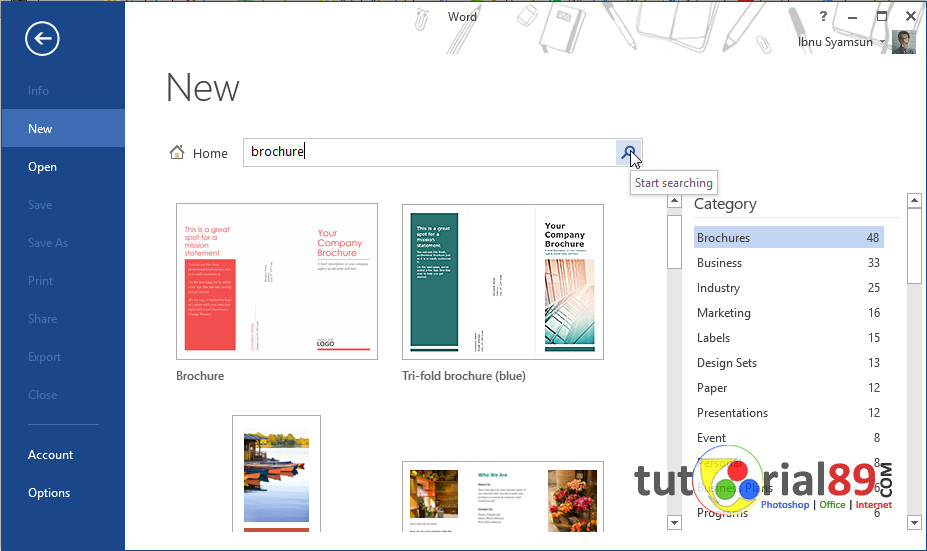The image size is (927, 551).
Task: Click the magnifier Start searching icon
Action: click(x=628, y=153)
